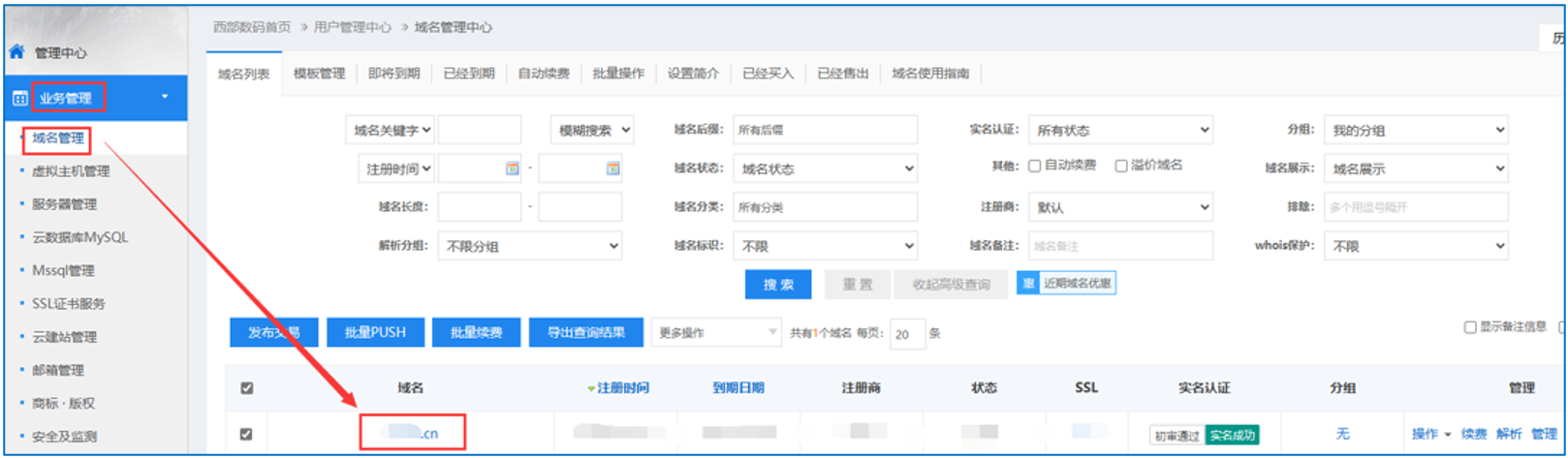Click the 惠 icon for 近期域名优惠
Viewport: 1568px width, 458px height.
[1028, 283]
